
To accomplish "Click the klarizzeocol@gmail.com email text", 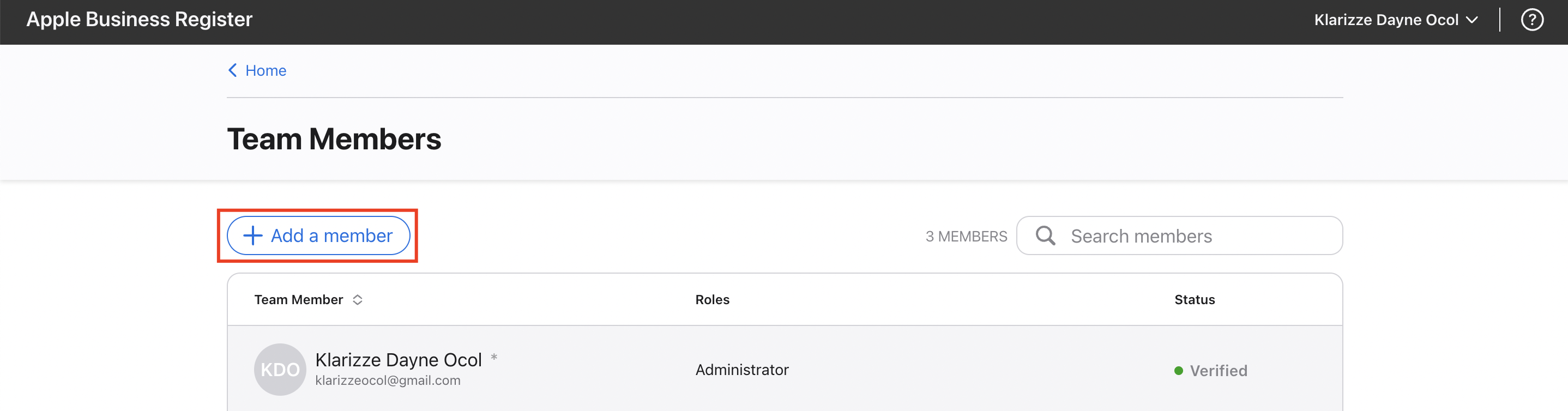I will click(388, 380).
